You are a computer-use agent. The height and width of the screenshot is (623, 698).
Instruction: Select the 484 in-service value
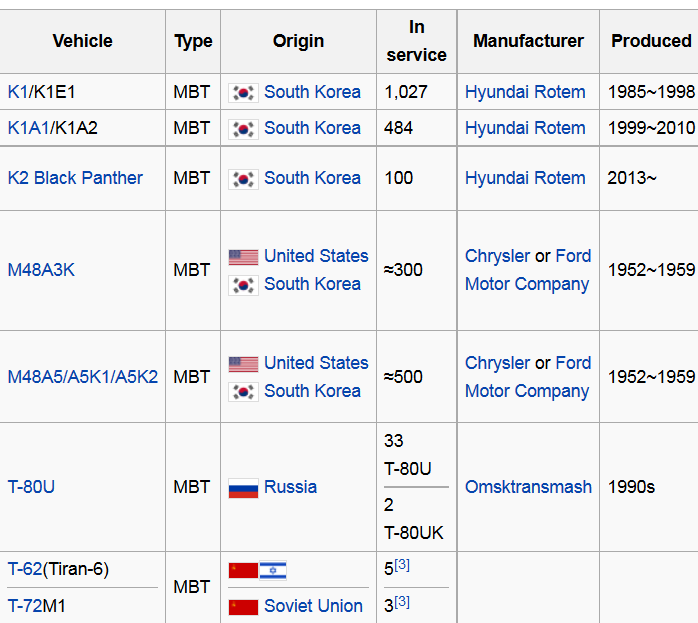point(398,128)
